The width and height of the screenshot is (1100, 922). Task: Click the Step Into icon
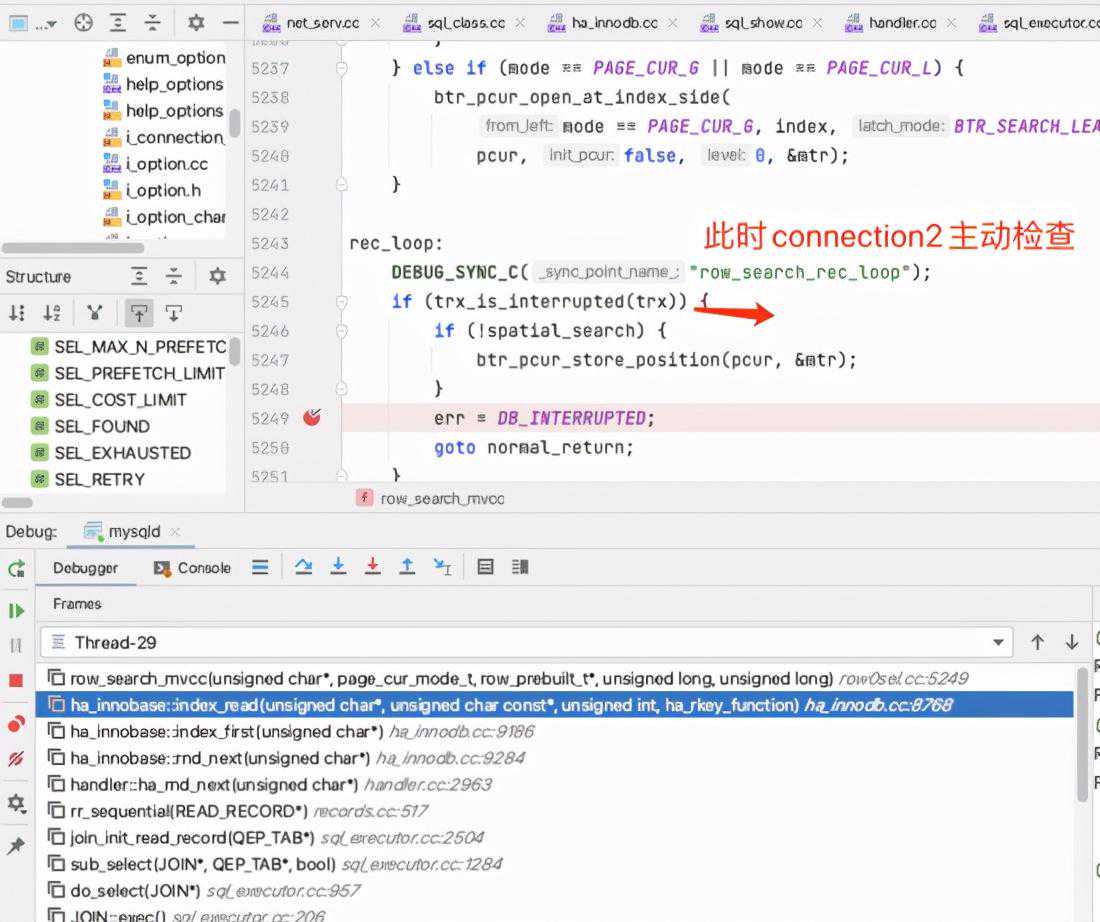(x=338, y=567)
